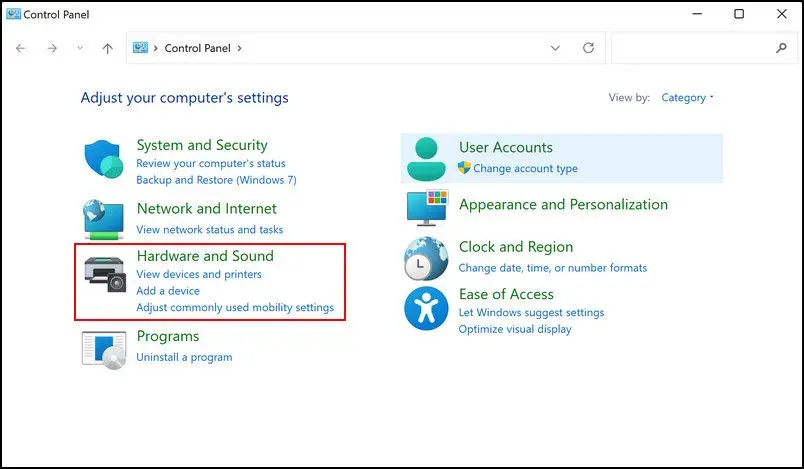Open Adjust commonly used mobility settings
This screenshot has width=804, height=469.
(235, 308)
